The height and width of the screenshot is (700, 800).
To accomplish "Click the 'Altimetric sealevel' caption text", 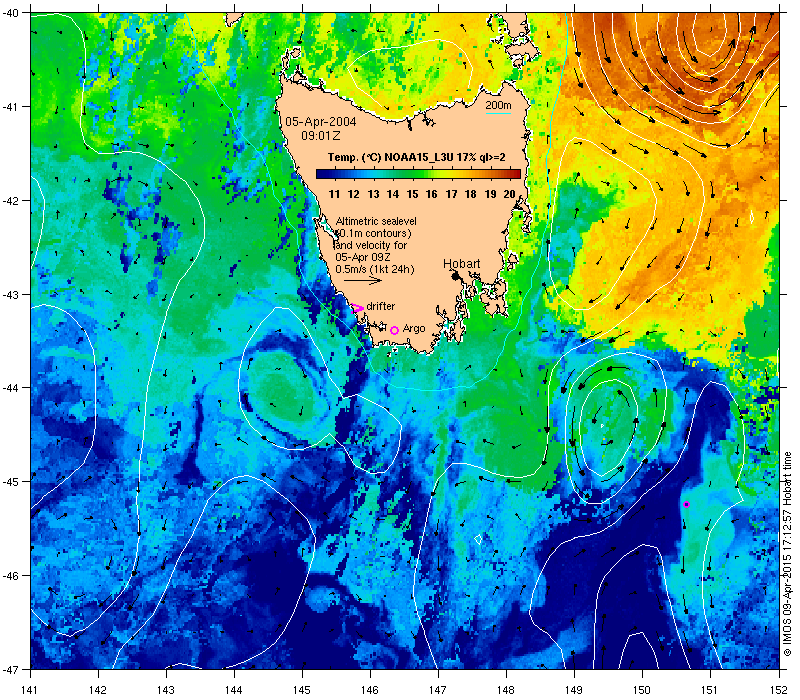I will [376, 221].
